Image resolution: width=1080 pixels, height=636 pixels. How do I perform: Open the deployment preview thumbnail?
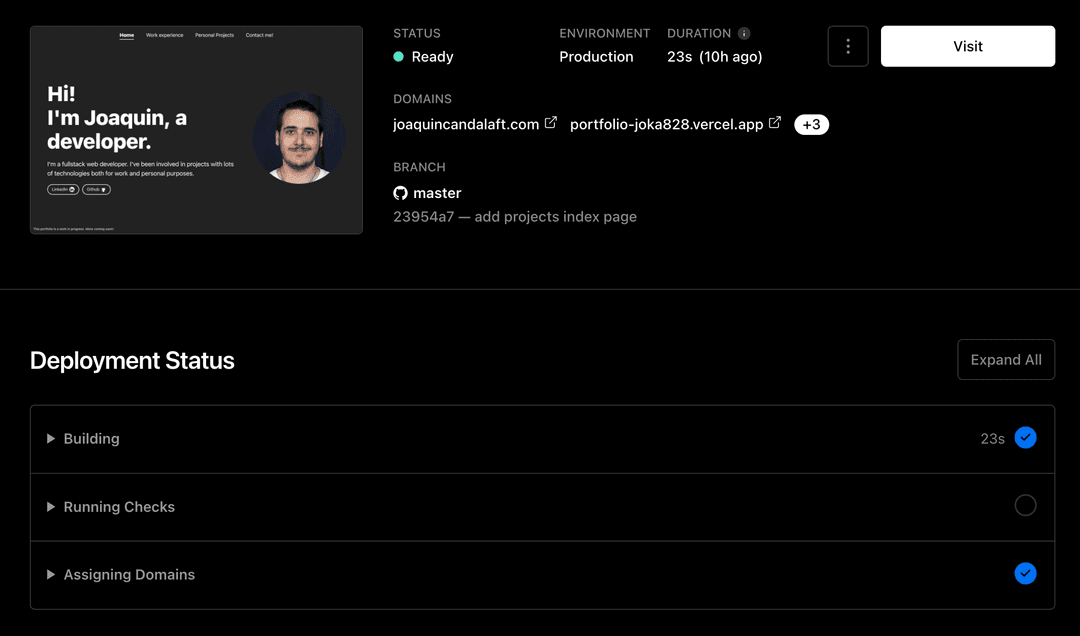pos(196,130)
